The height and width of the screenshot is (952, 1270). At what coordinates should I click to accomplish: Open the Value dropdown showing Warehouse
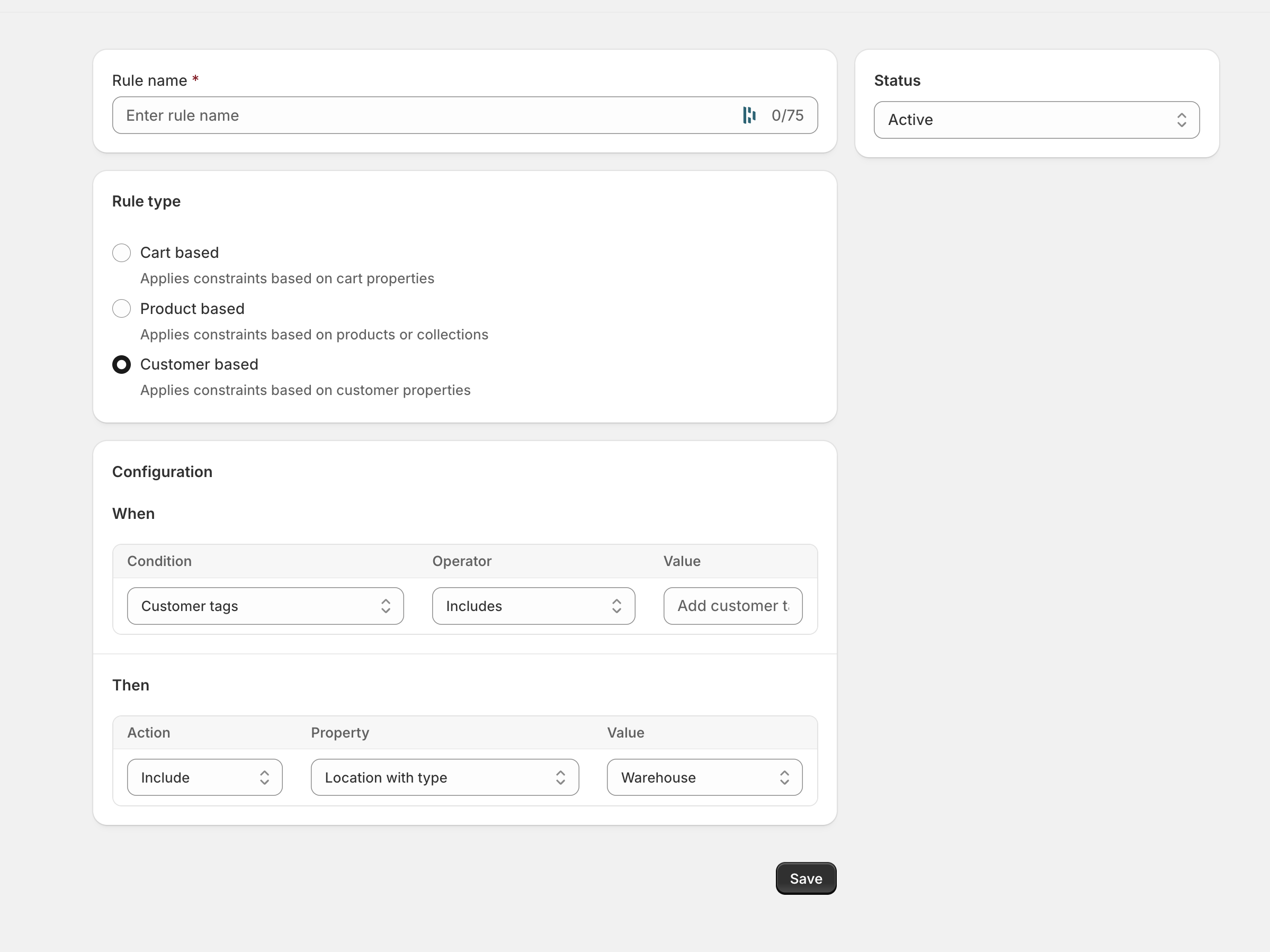[x=704, y=778]
